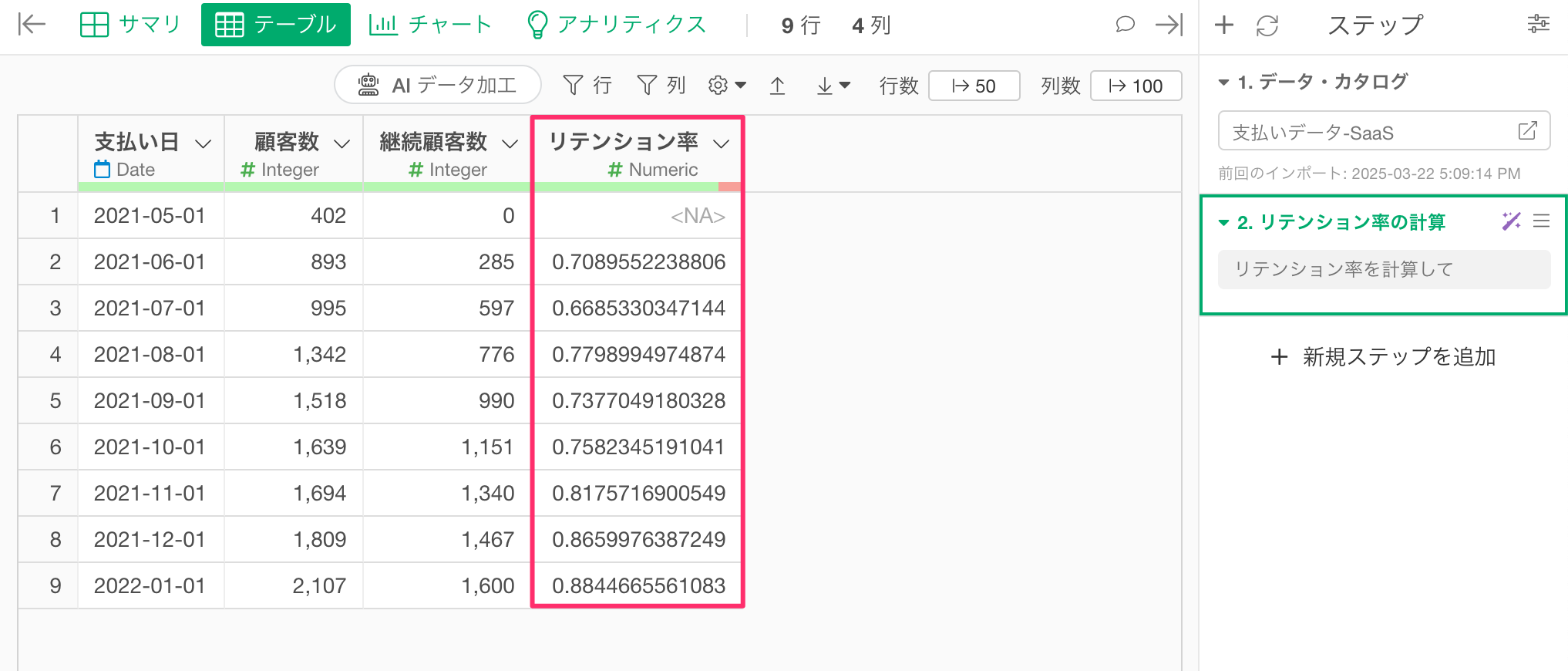Select cell 0.7089552238806
The height and width of the screenshot is (671, 1568).
click(x=637, y=262)
